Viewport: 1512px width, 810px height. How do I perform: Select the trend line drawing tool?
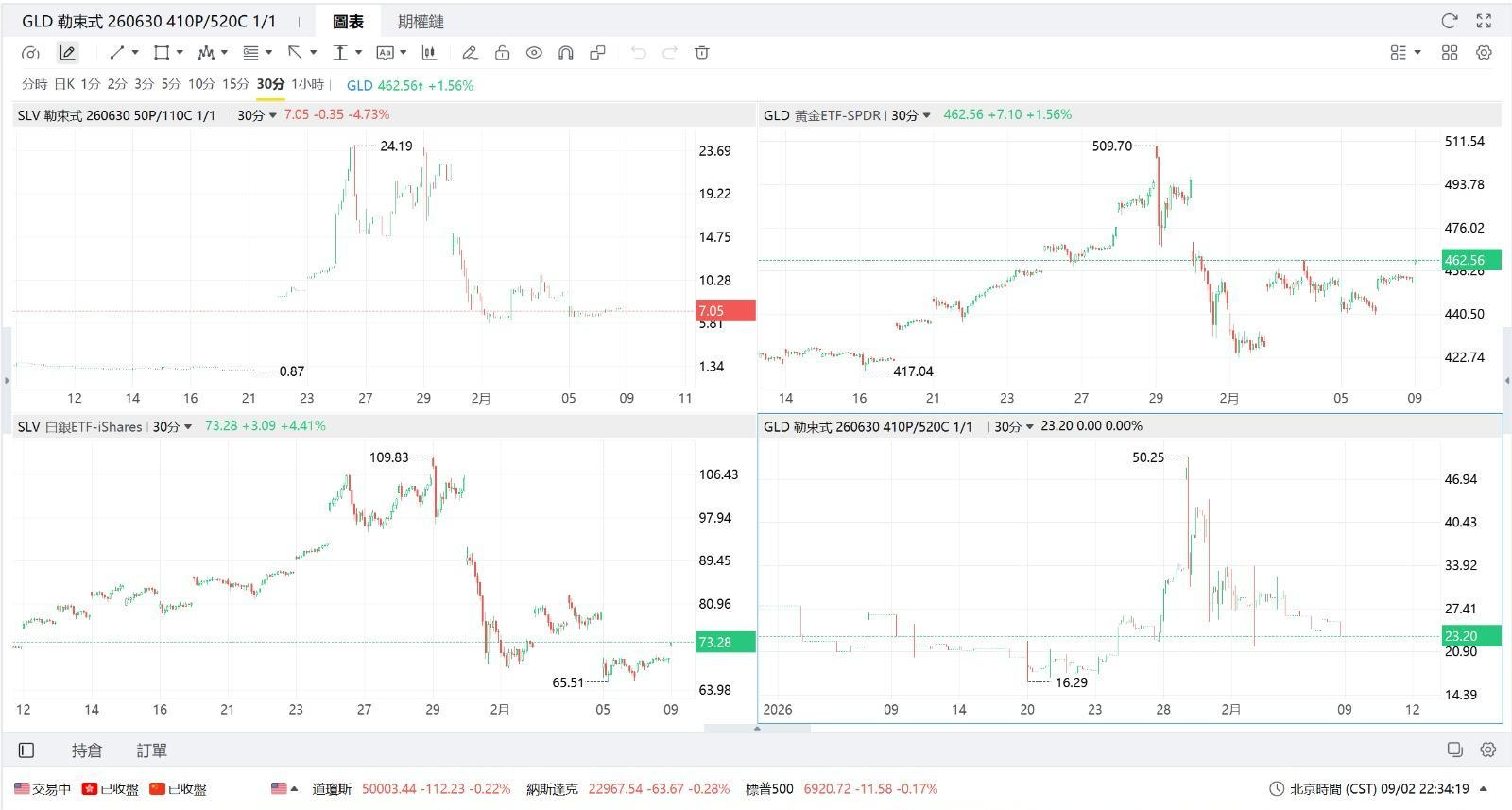point(117,53)
